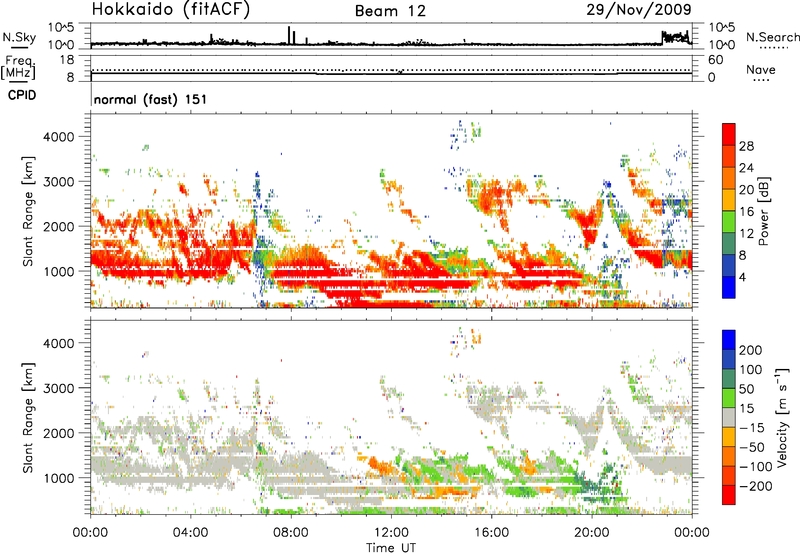This screenshot has width=800, height=554.
Task: Click the 'CPID' label
Action: tap(22, 95)
